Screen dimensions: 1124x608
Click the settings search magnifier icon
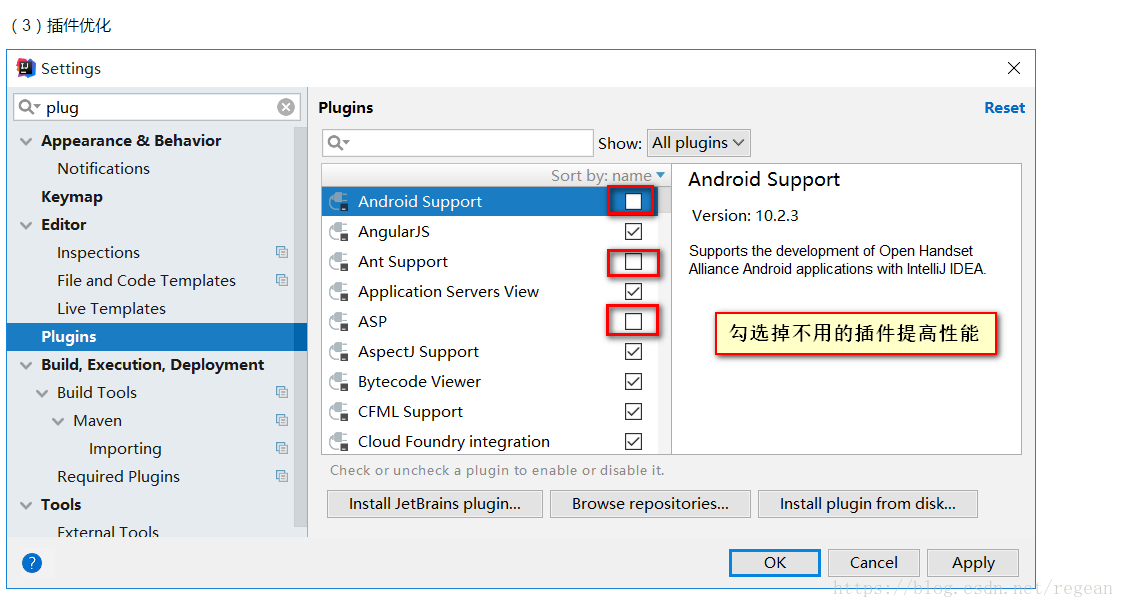click(29, 108)
